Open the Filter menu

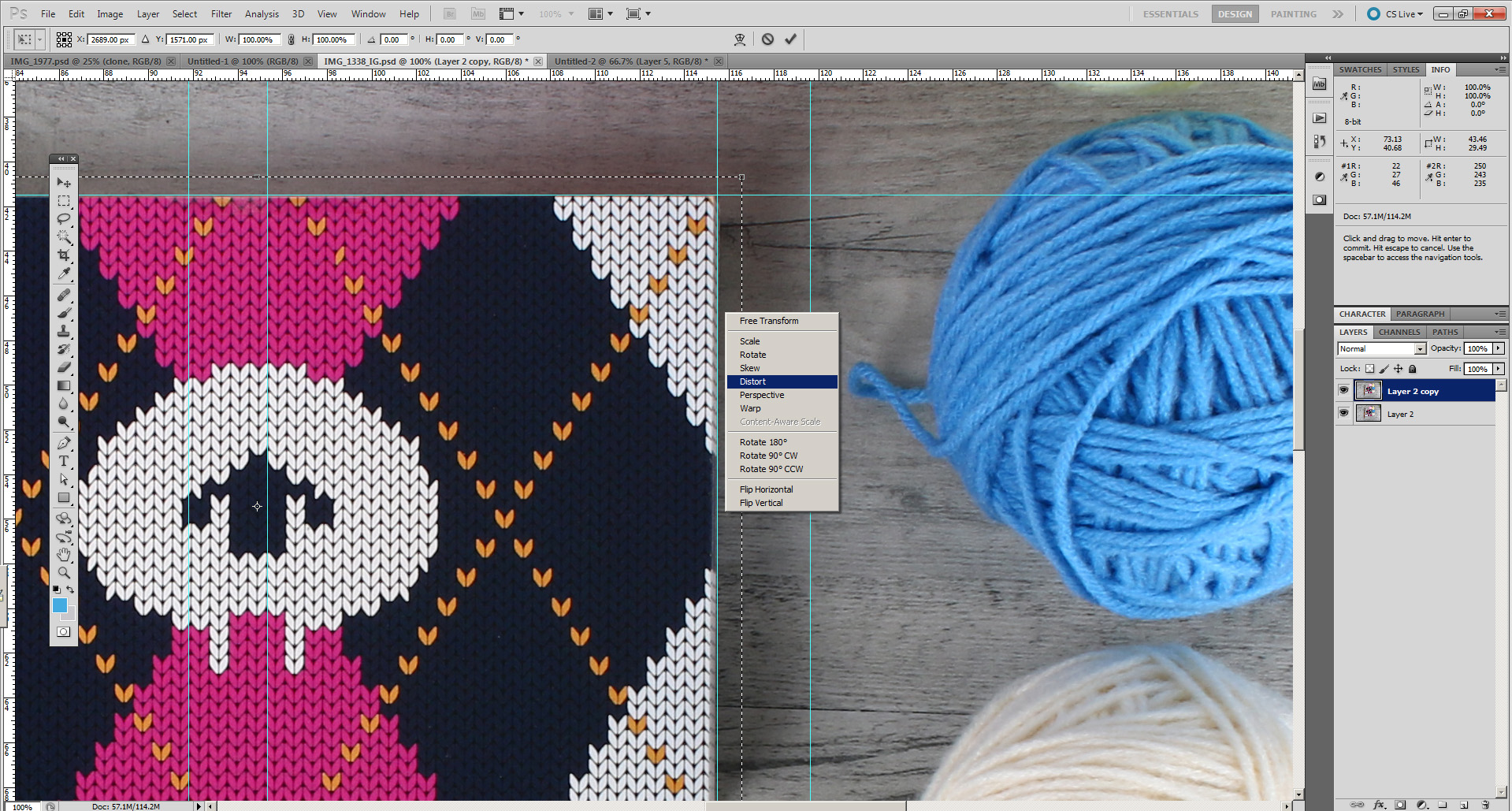[x=221, y=13]
